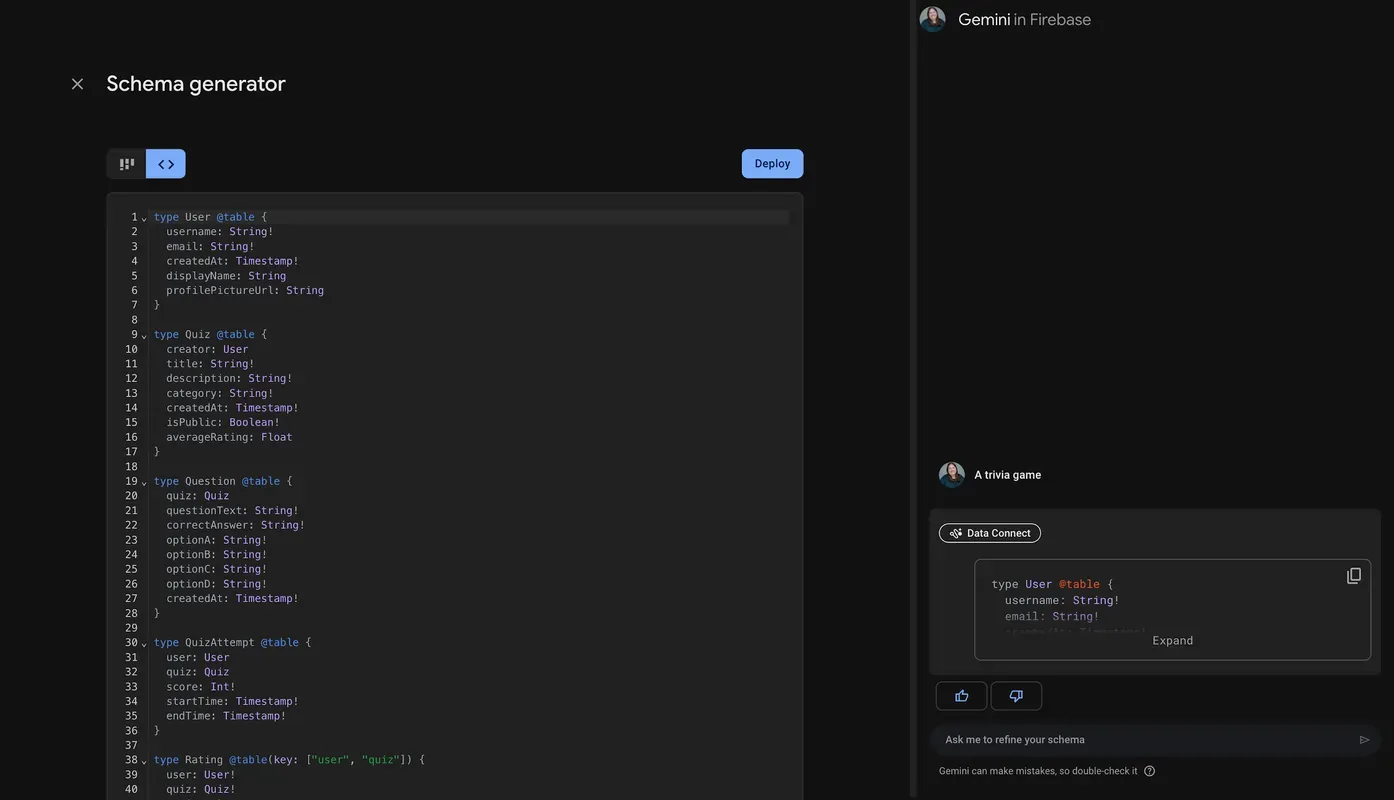
Task: Expand the collapsed code snippet in chat
Action: coord(1173,641)
